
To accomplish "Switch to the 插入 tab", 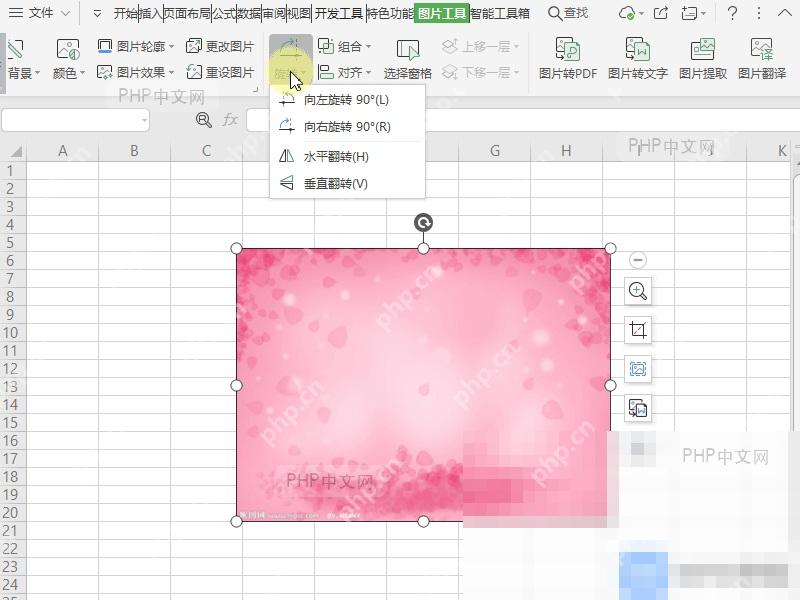I will 151,13.
